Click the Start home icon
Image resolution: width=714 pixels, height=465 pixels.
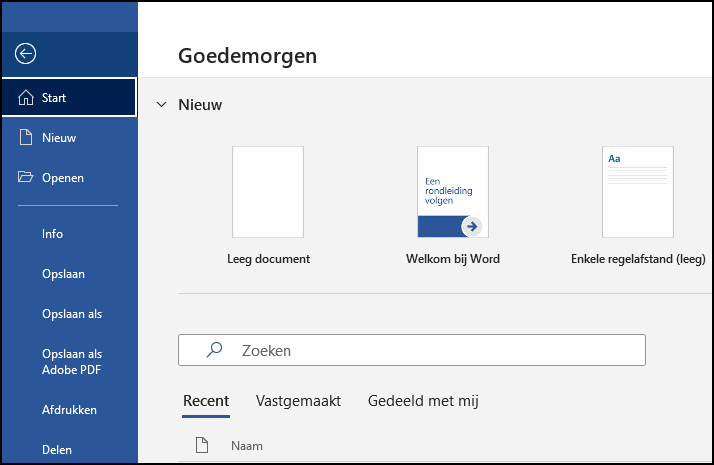[x=26, y=97]
